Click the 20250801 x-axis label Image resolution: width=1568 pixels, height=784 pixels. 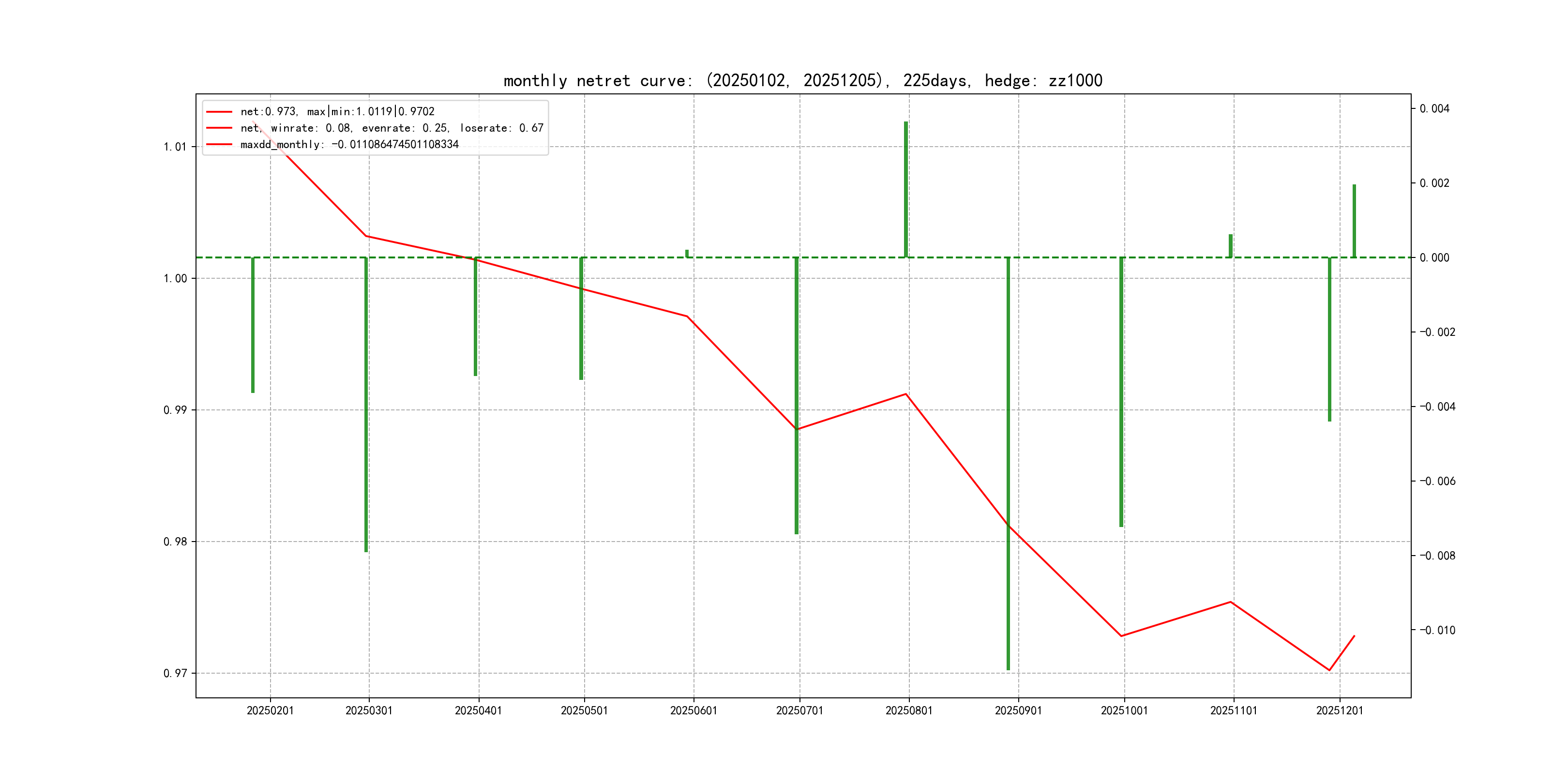click(909, 710)
